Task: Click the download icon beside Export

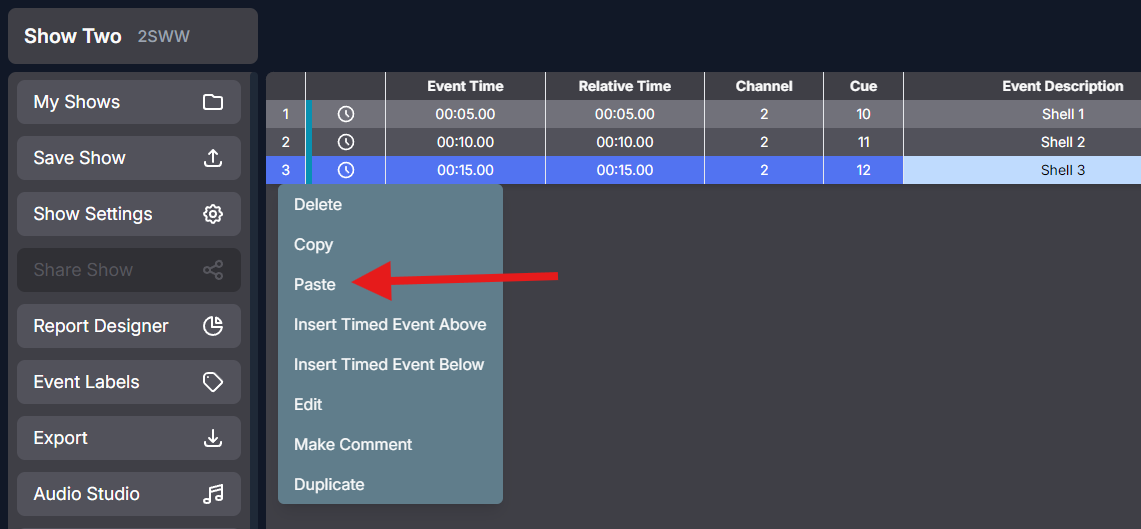Action: point(212,438)
